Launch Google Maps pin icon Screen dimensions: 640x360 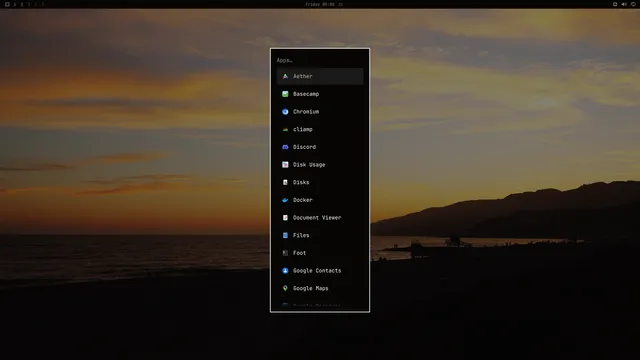point(285,288)
